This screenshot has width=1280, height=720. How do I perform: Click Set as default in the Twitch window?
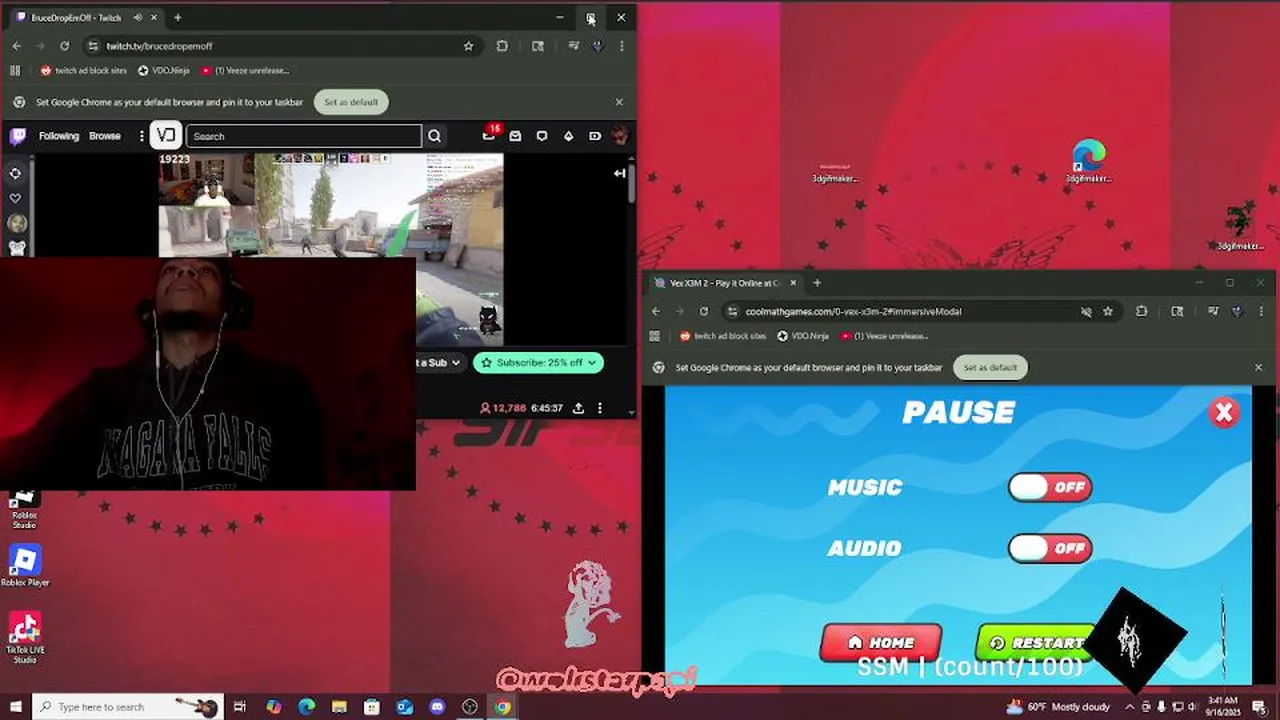tap(351, 102)
